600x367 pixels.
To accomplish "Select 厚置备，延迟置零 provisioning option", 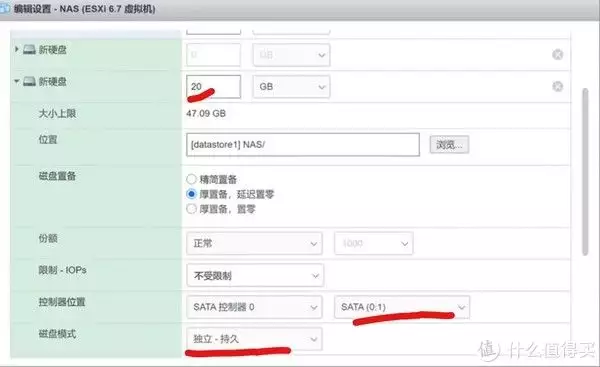I will (x=191, y=194).
